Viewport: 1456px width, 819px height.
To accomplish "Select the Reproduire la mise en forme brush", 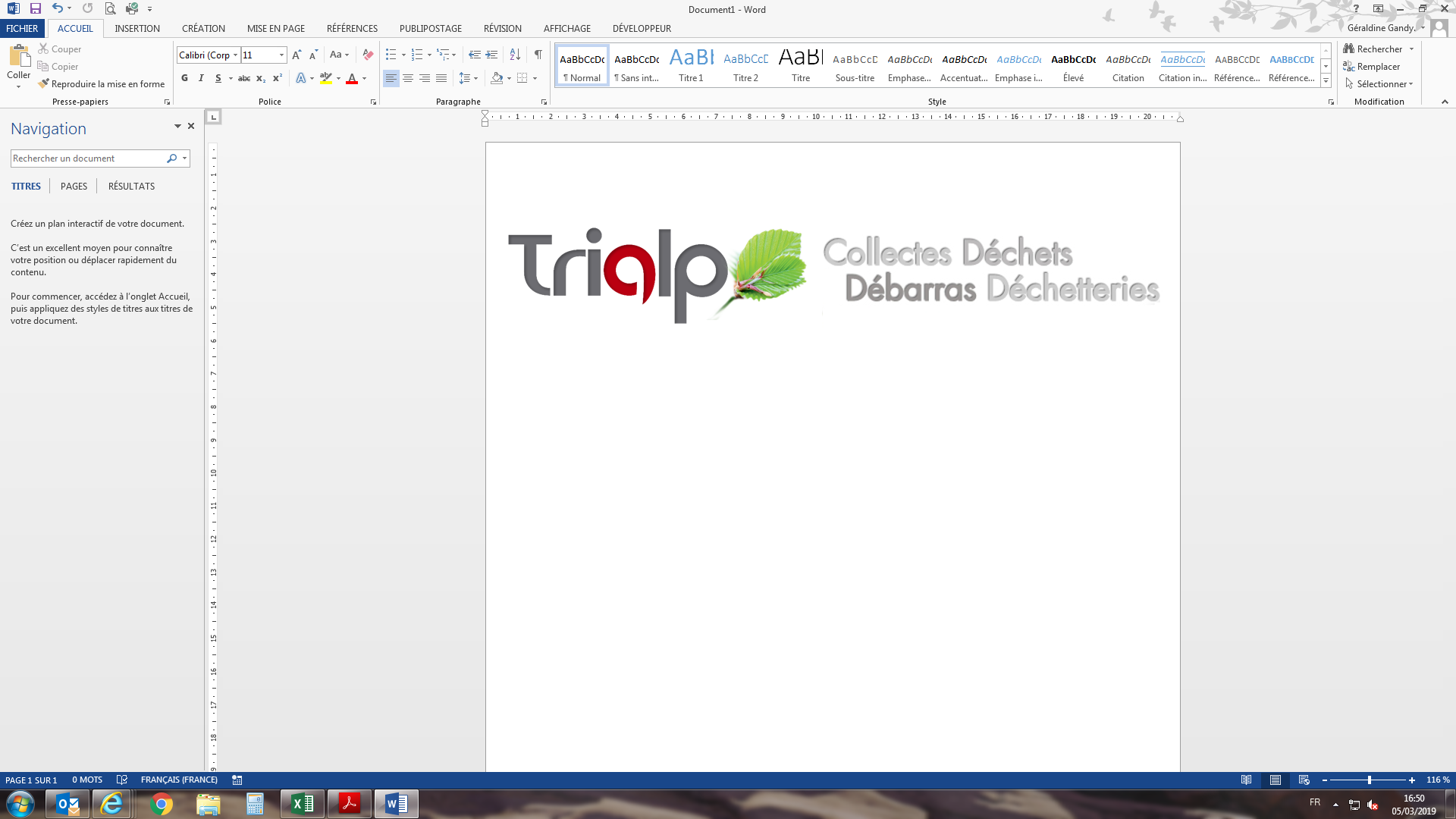I will [x=101, y=84].
